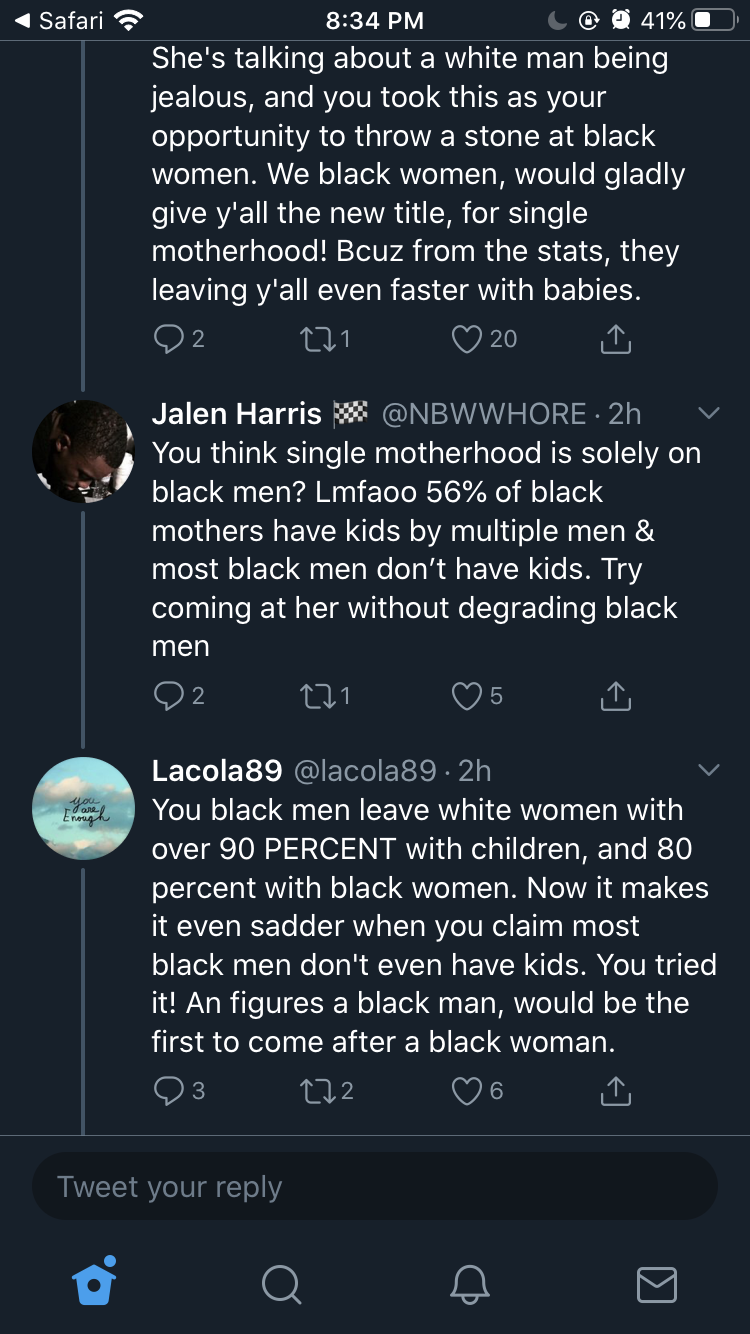Retweet Lacola89's tweet with 2 retweets
This screenshot has width=750, height=1334.
click(316, 1090)
